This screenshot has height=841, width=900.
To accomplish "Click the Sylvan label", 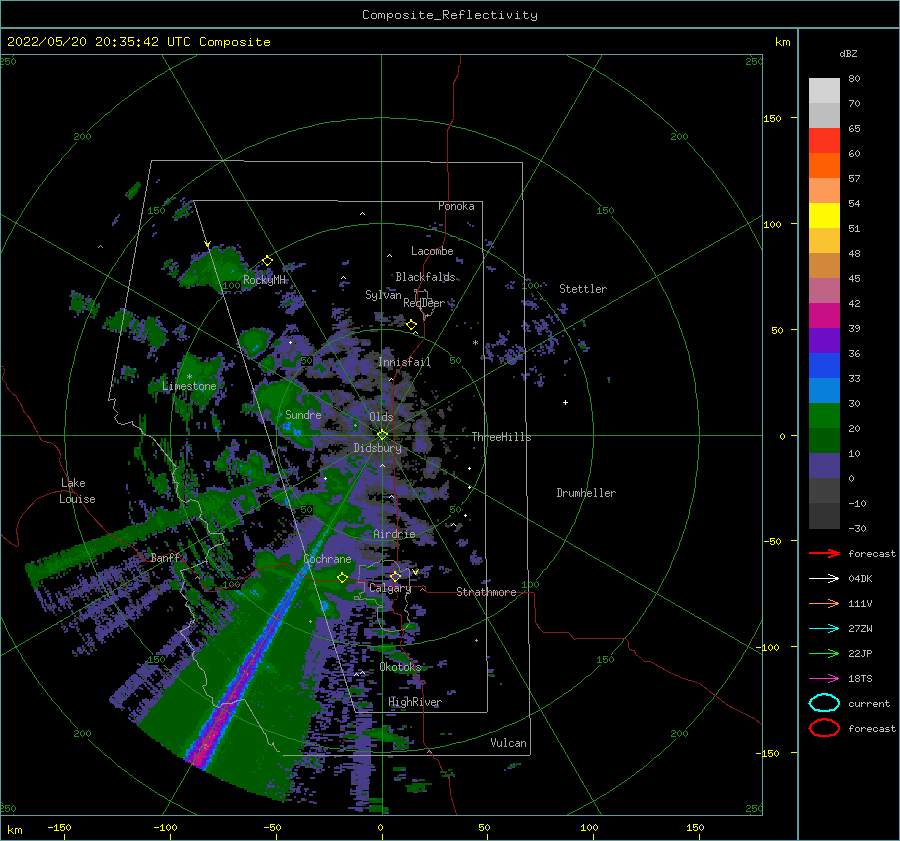I will tap(383, 295).
